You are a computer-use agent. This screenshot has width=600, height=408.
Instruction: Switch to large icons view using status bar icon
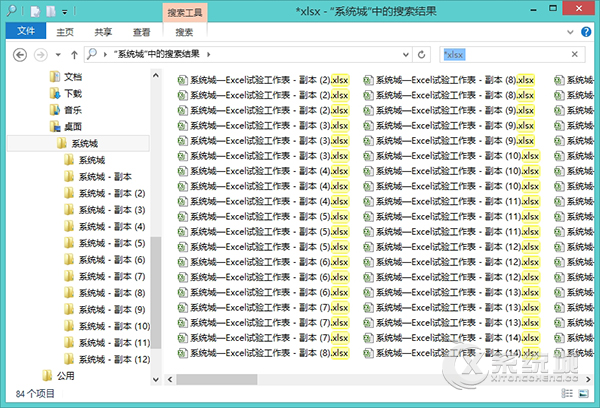584,393
